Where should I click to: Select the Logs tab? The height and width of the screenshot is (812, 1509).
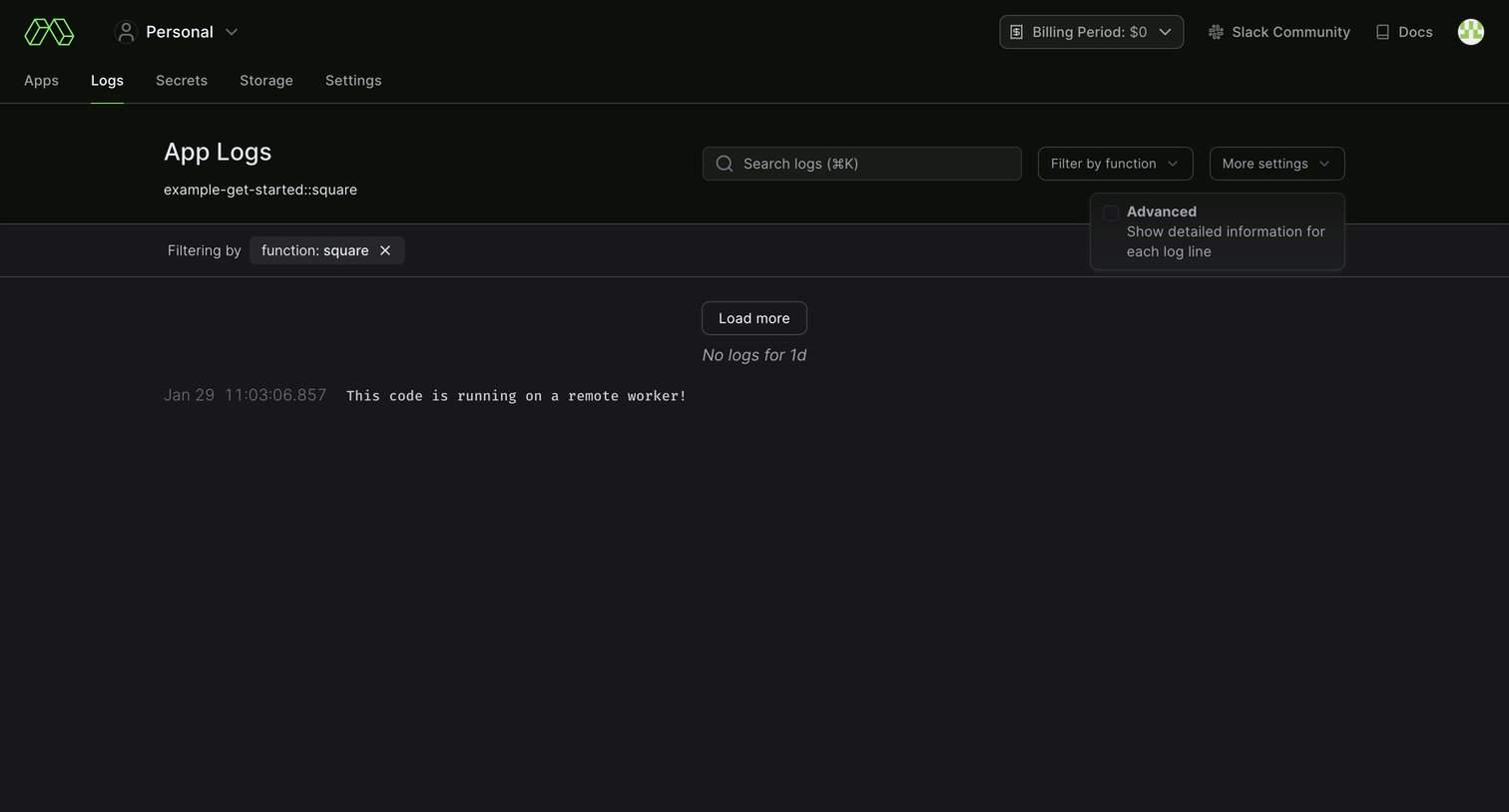(x=107, y=81)
